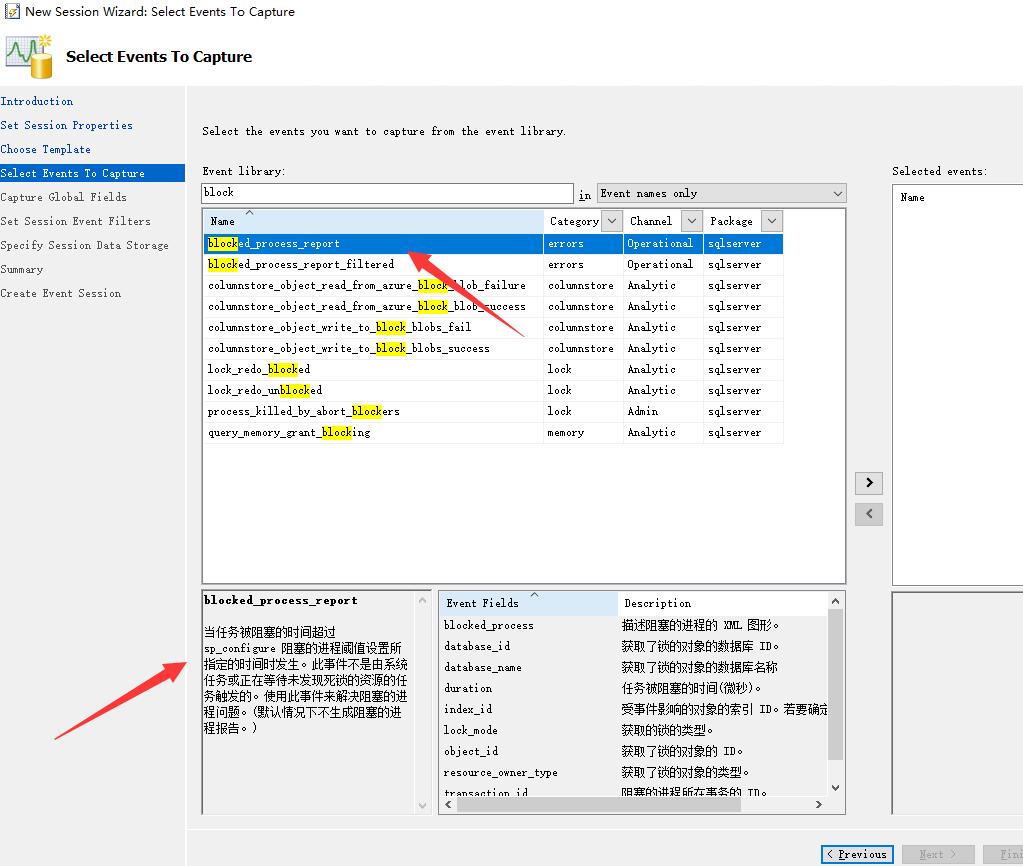Select query_memory_grant_blocking event
1023x866 pixels.
tap(493, 432)
